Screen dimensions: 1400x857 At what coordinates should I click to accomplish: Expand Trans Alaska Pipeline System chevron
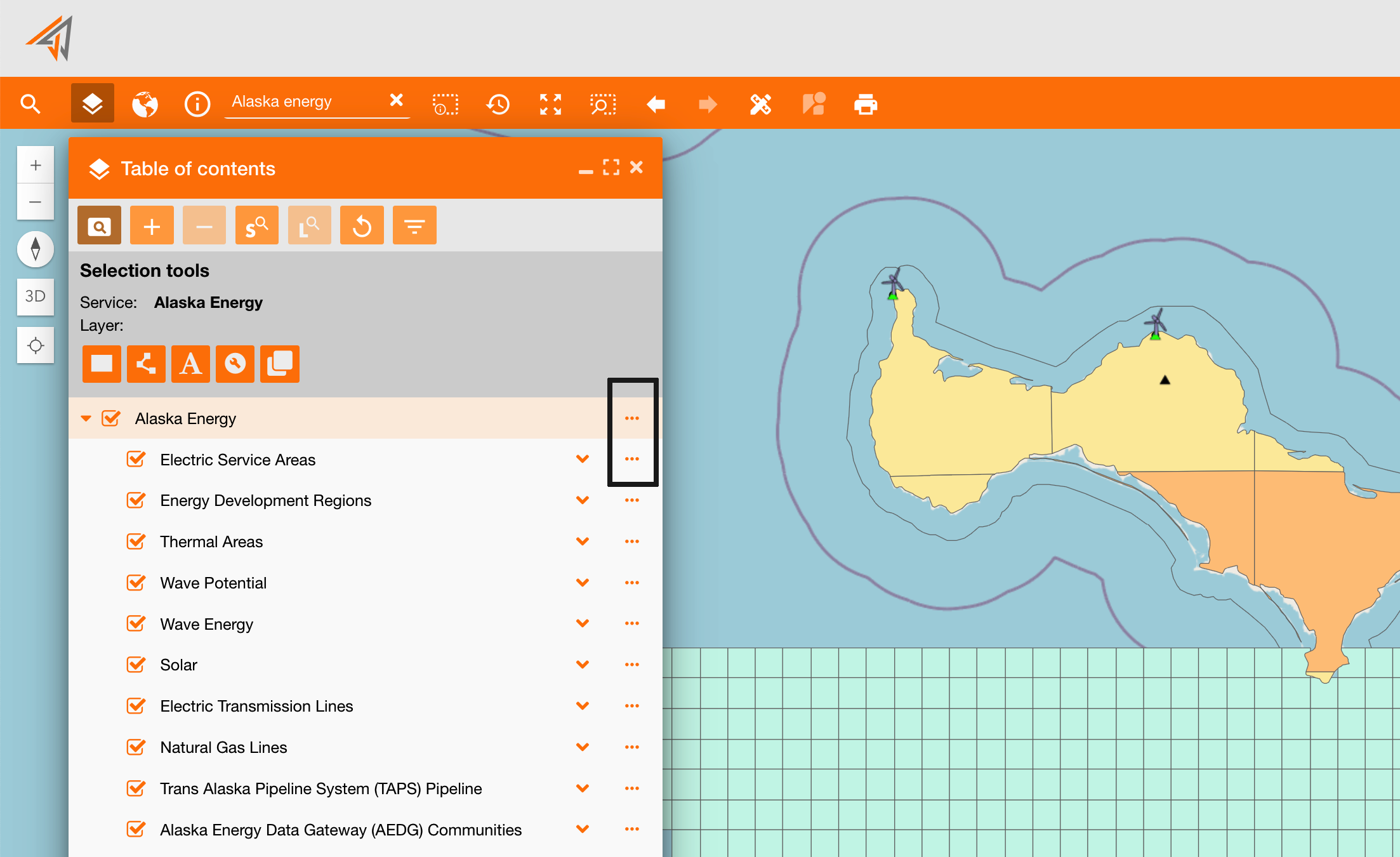coord(583,788)
